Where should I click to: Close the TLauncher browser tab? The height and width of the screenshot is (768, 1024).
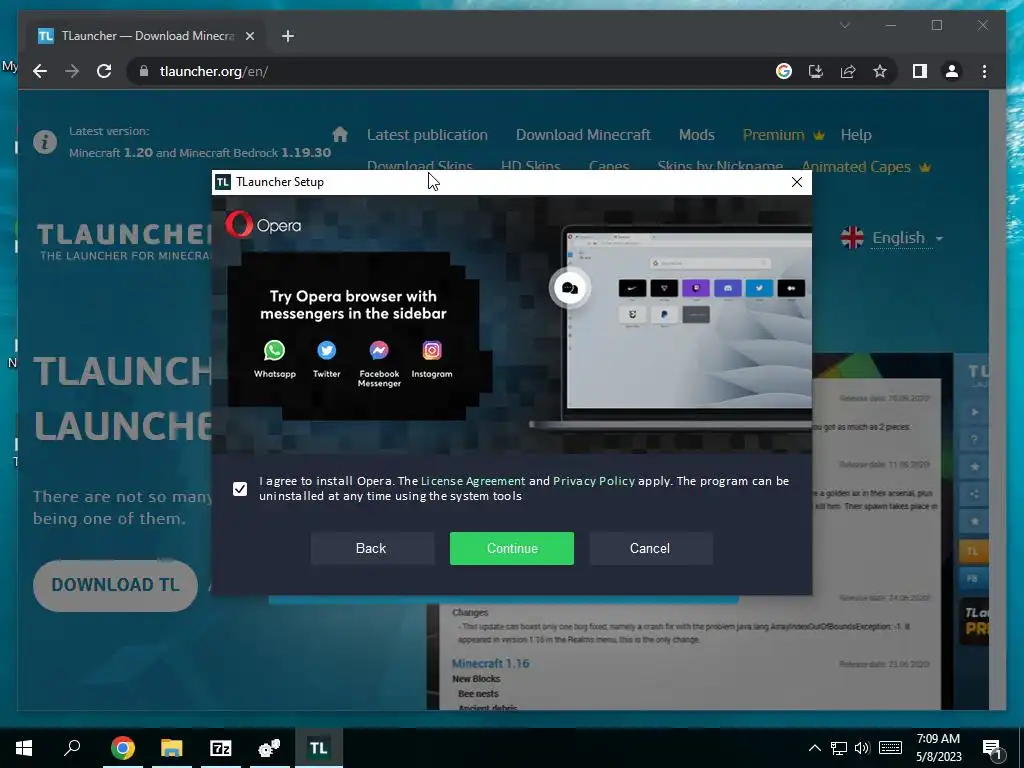pyautogui.click(x=249, y=36)
